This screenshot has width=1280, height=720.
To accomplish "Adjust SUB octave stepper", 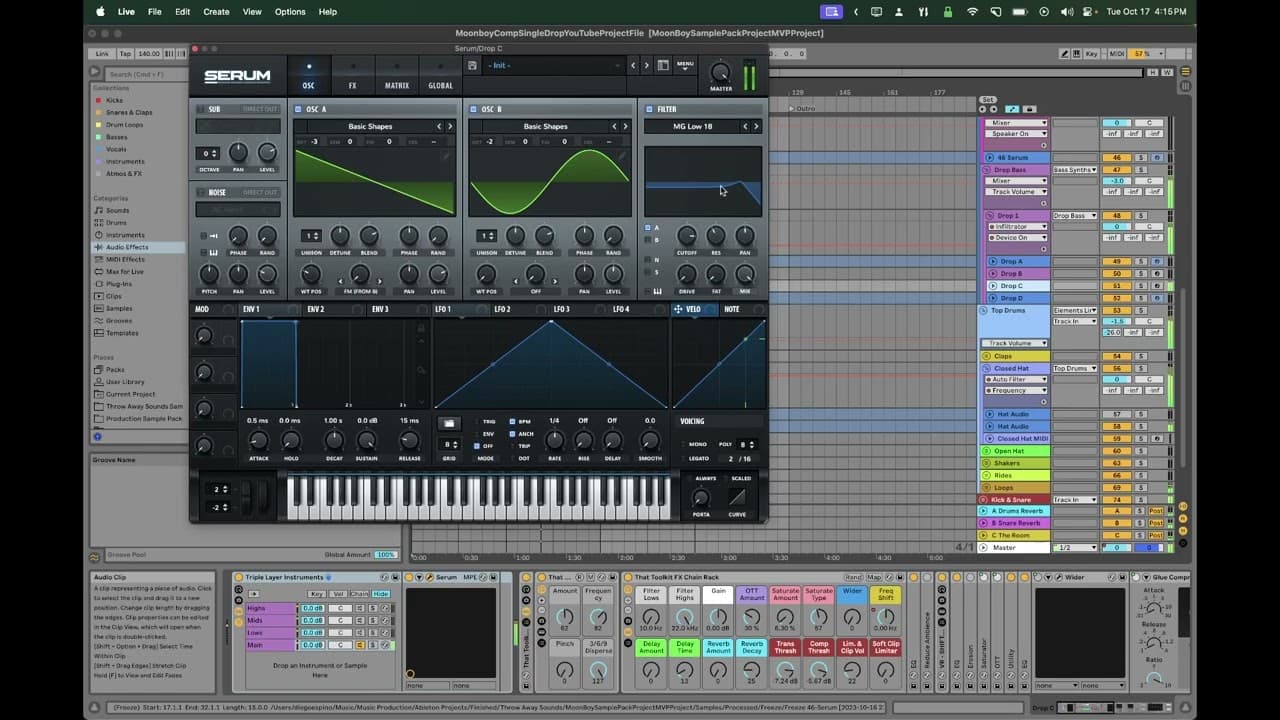I will point(209,153).
